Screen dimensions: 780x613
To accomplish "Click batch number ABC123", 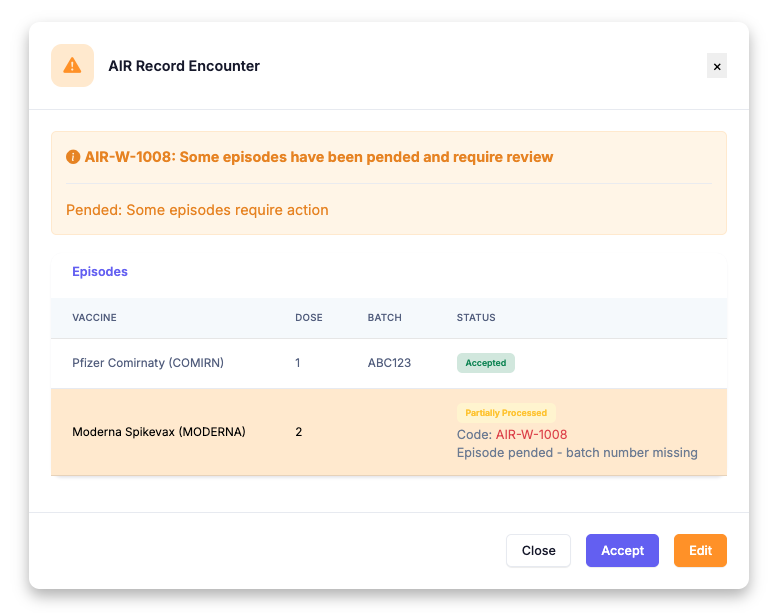I will pyautogui.click(x=389, y=363).
